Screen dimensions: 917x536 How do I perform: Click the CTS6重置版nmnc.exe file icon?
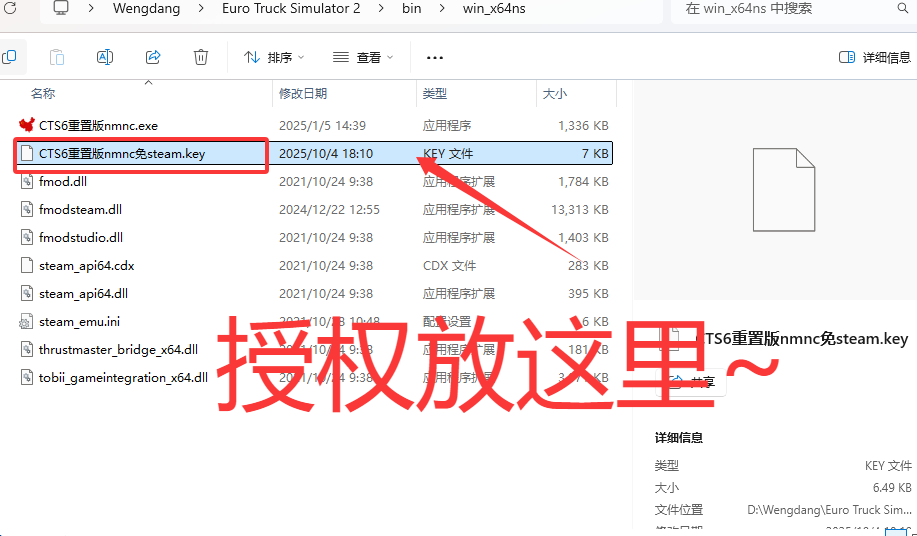(x=27, y=125)
